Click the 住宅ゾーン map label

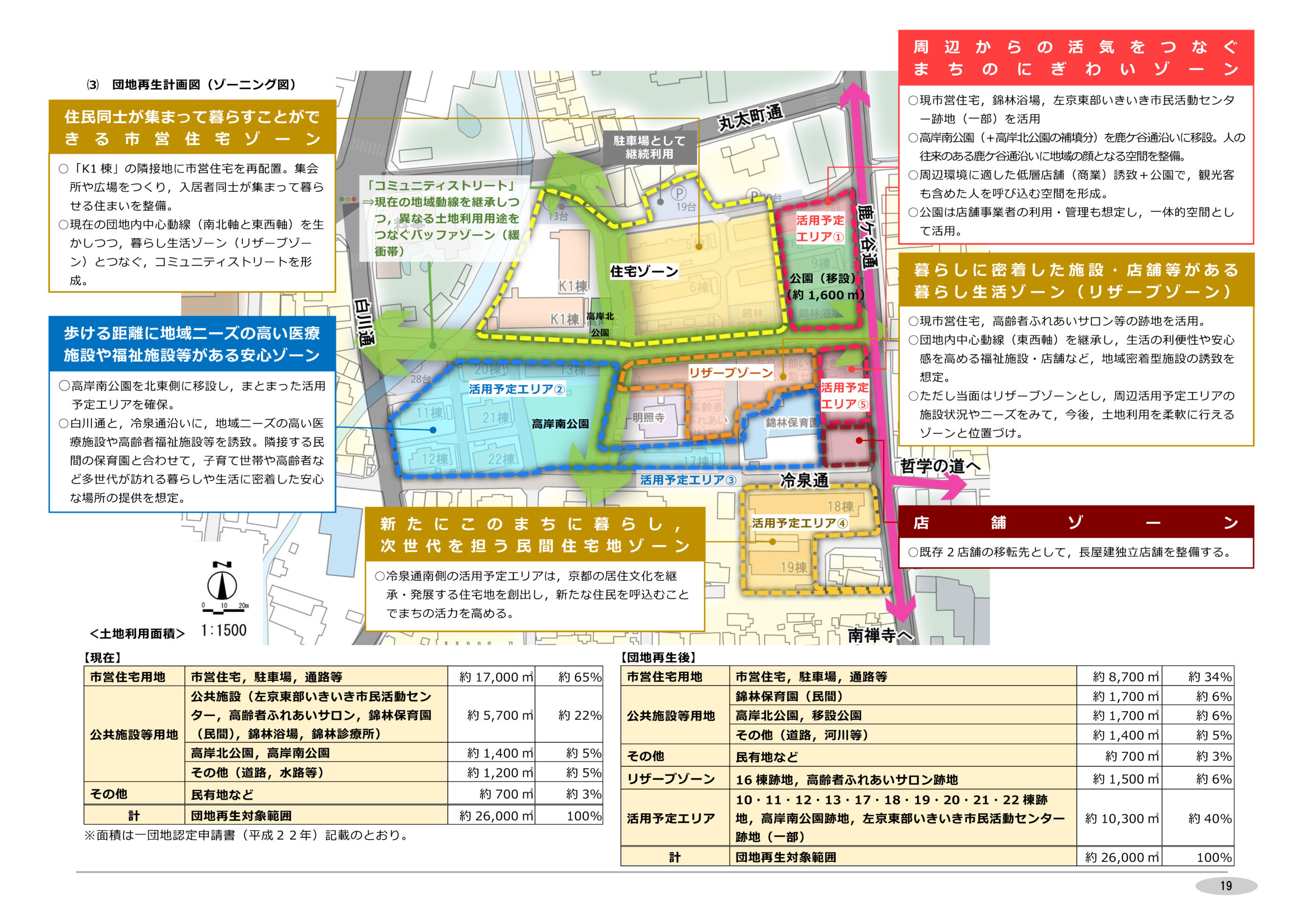point(644,271)
